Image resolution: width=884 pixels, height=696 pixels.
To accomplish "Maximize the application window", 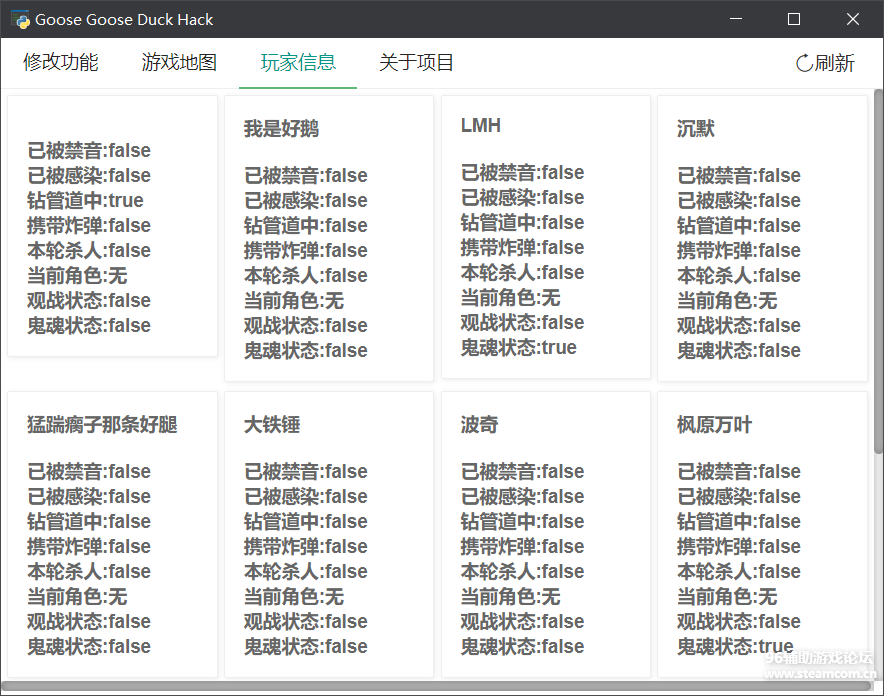I will click(x=794, y=19).
